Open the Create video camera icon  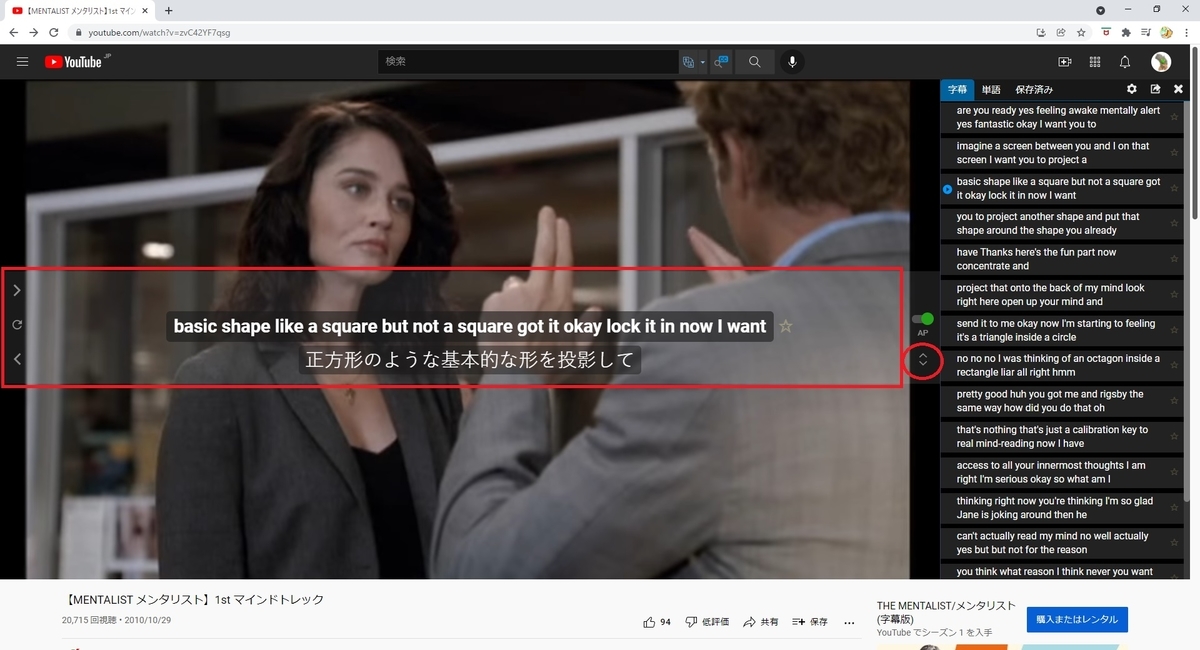(x=1065, y=62)
